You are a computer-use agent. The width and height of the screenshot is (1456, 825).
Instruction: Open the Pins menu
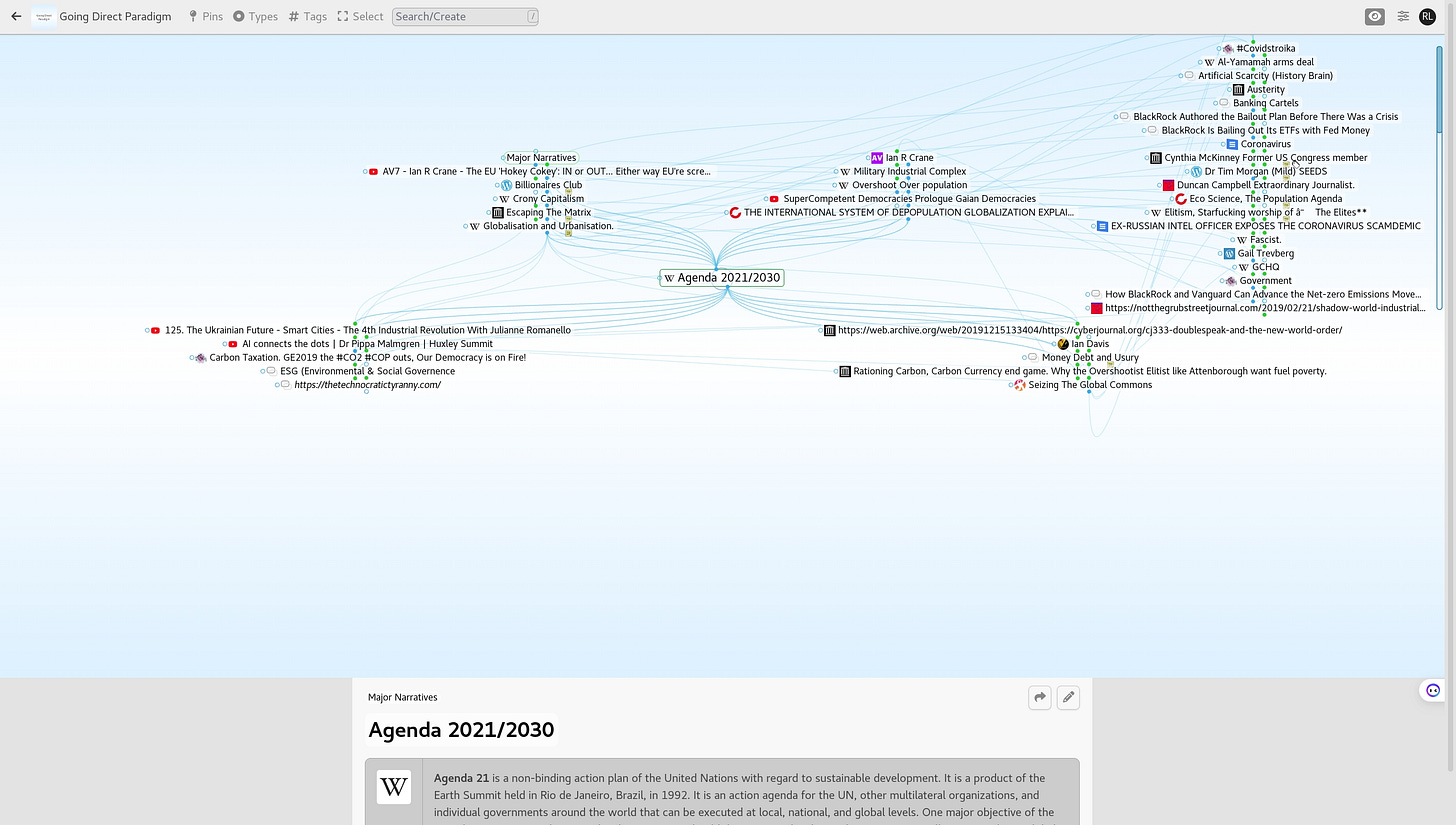click(x=206, y=16)
